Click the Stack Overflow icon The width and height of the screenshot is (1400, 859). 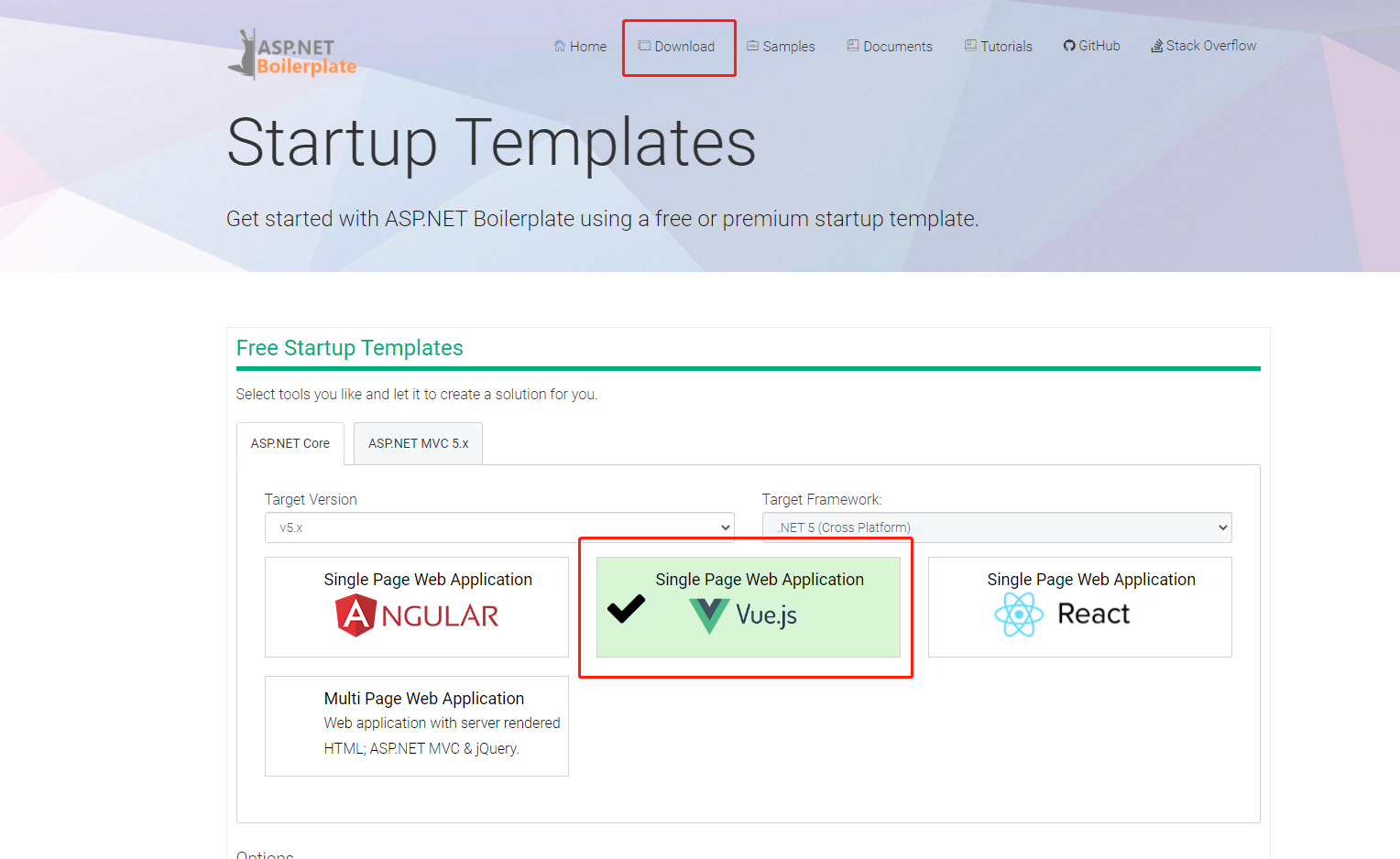[1157, 46]
